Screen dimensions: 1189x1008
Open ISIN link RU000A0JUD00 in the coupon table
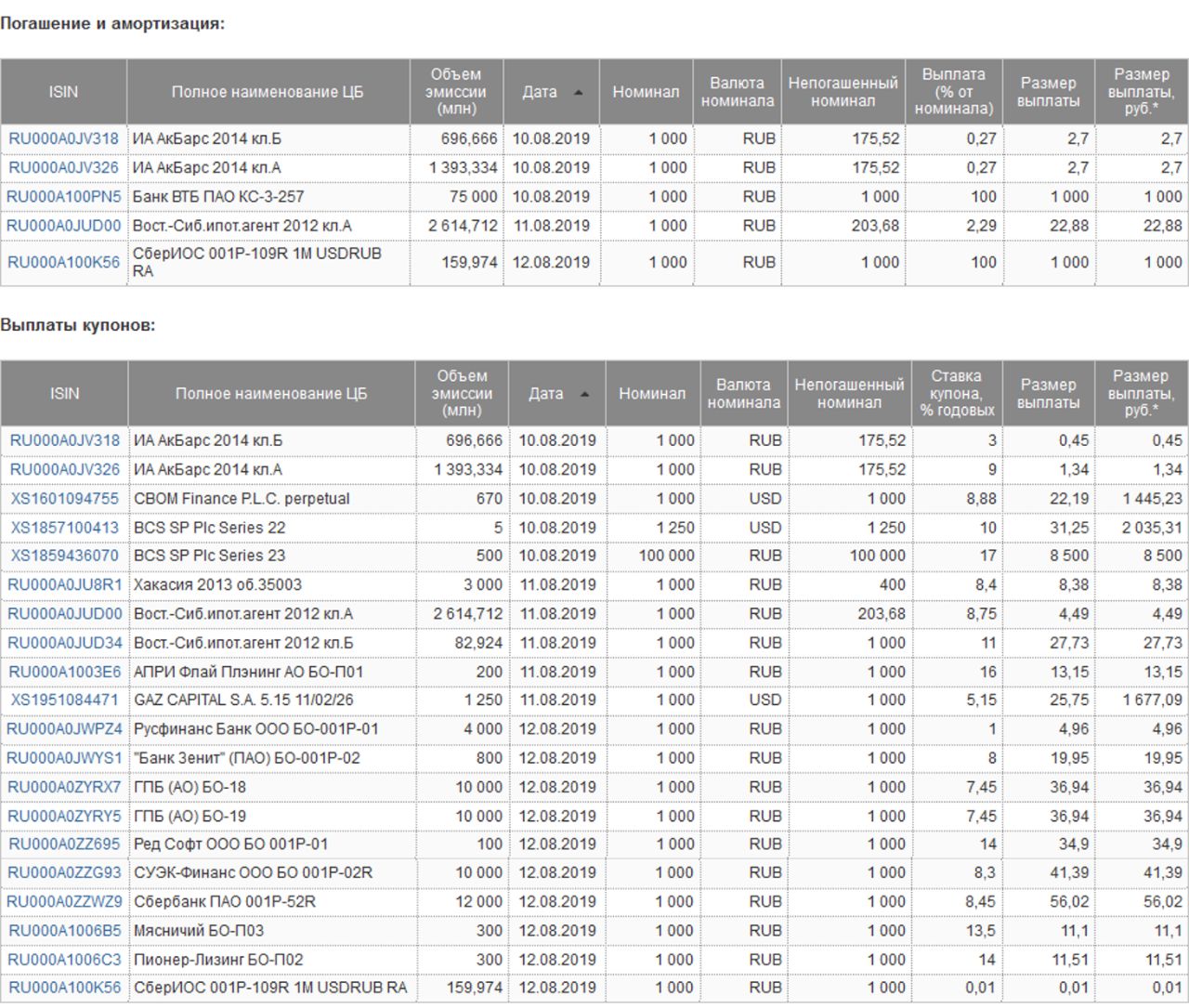65,614
